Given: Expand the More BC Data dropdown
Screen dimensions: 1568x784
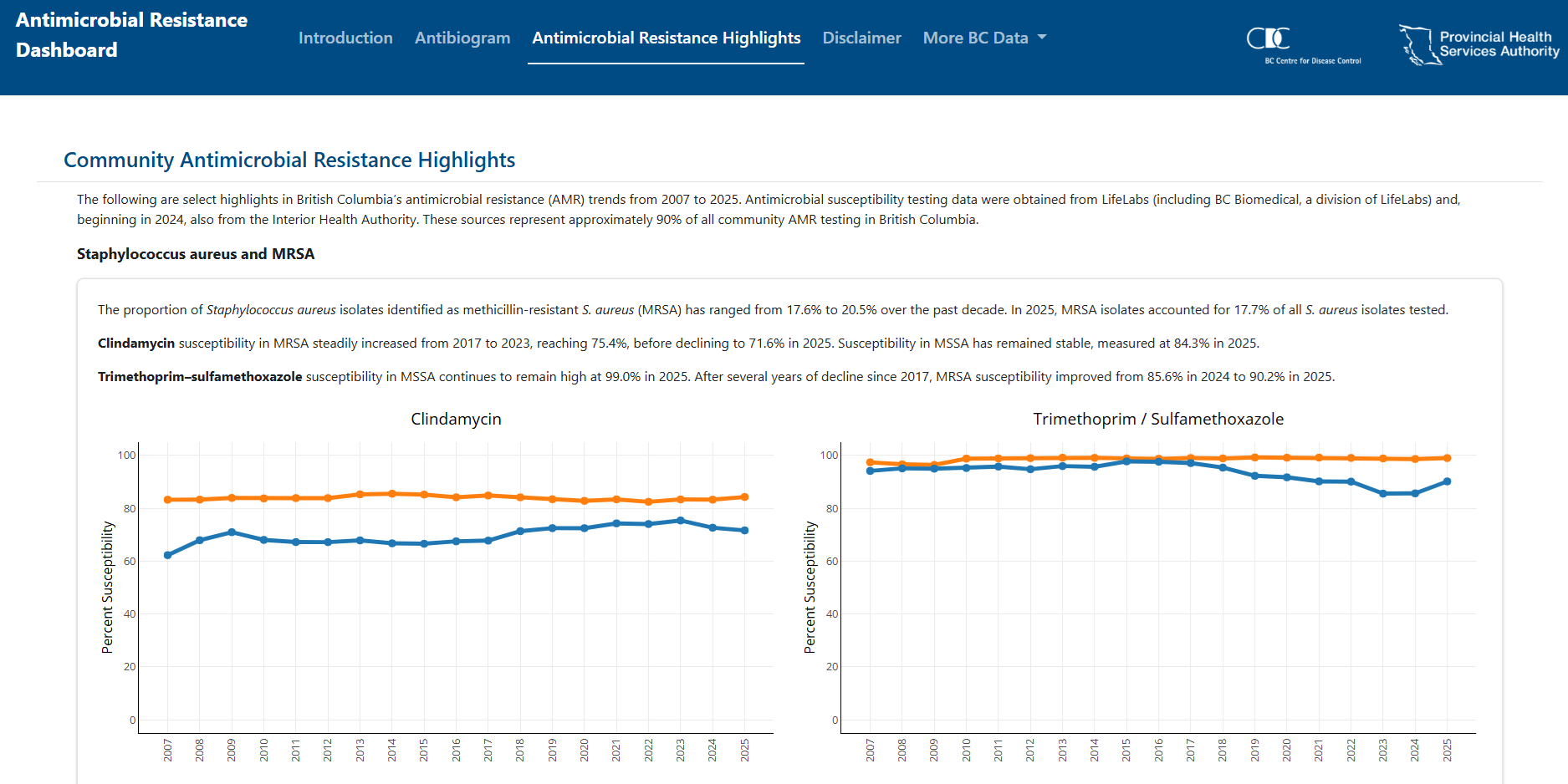Looking at the screenshot, I should [x=984, y=38].
